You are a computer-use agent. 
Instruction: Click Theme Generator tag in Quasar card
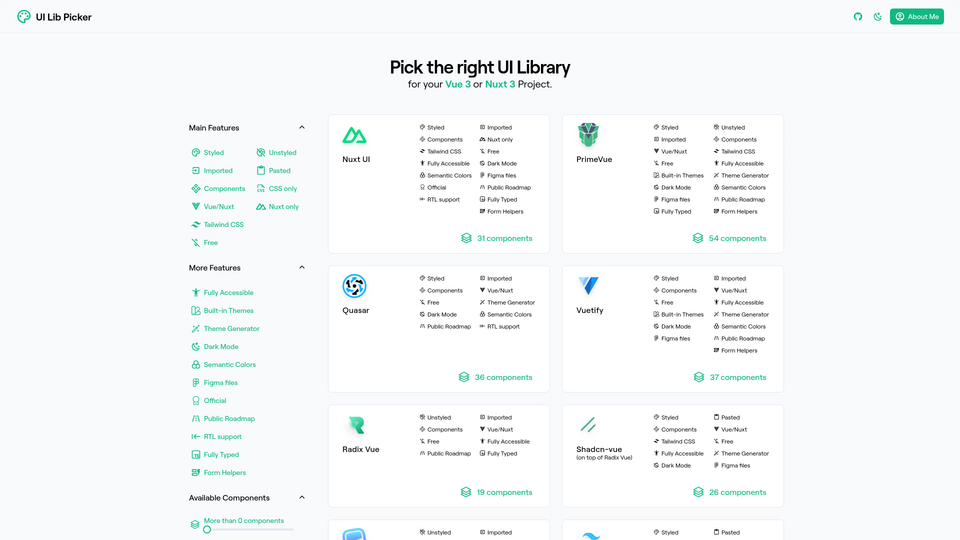507,302
